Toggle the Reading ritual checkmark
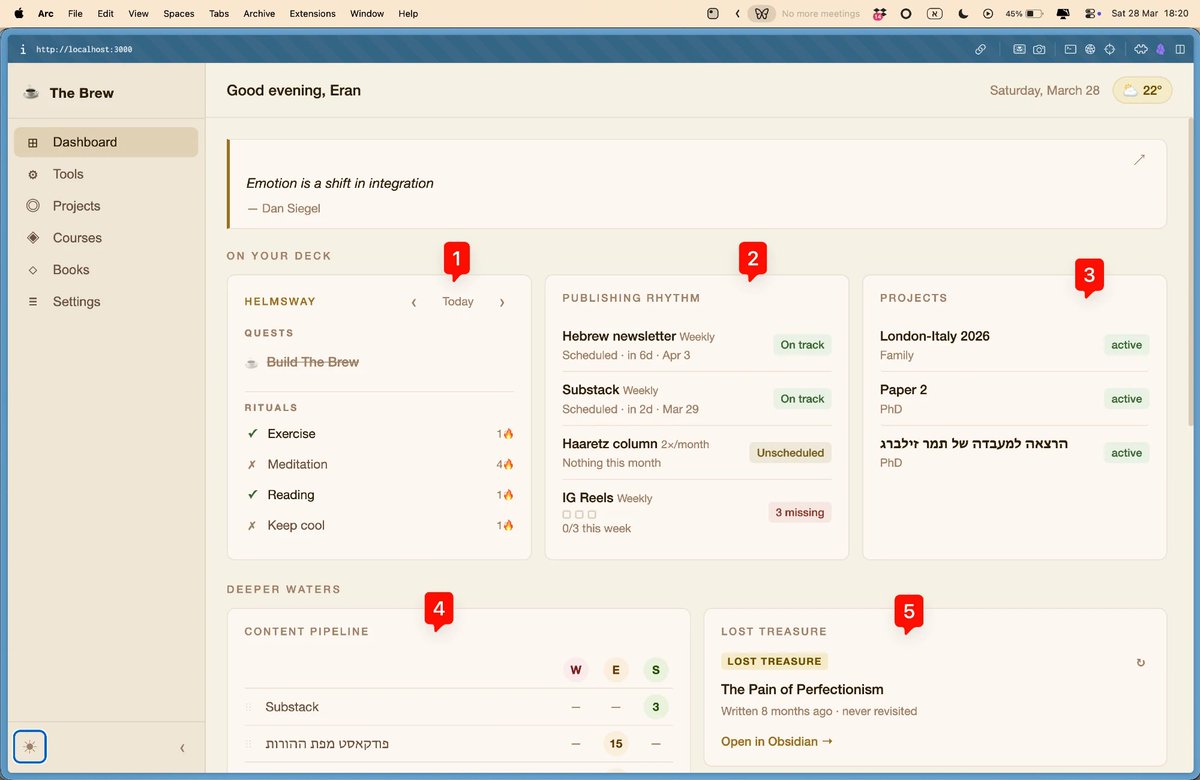 click(x=253, y=495)
